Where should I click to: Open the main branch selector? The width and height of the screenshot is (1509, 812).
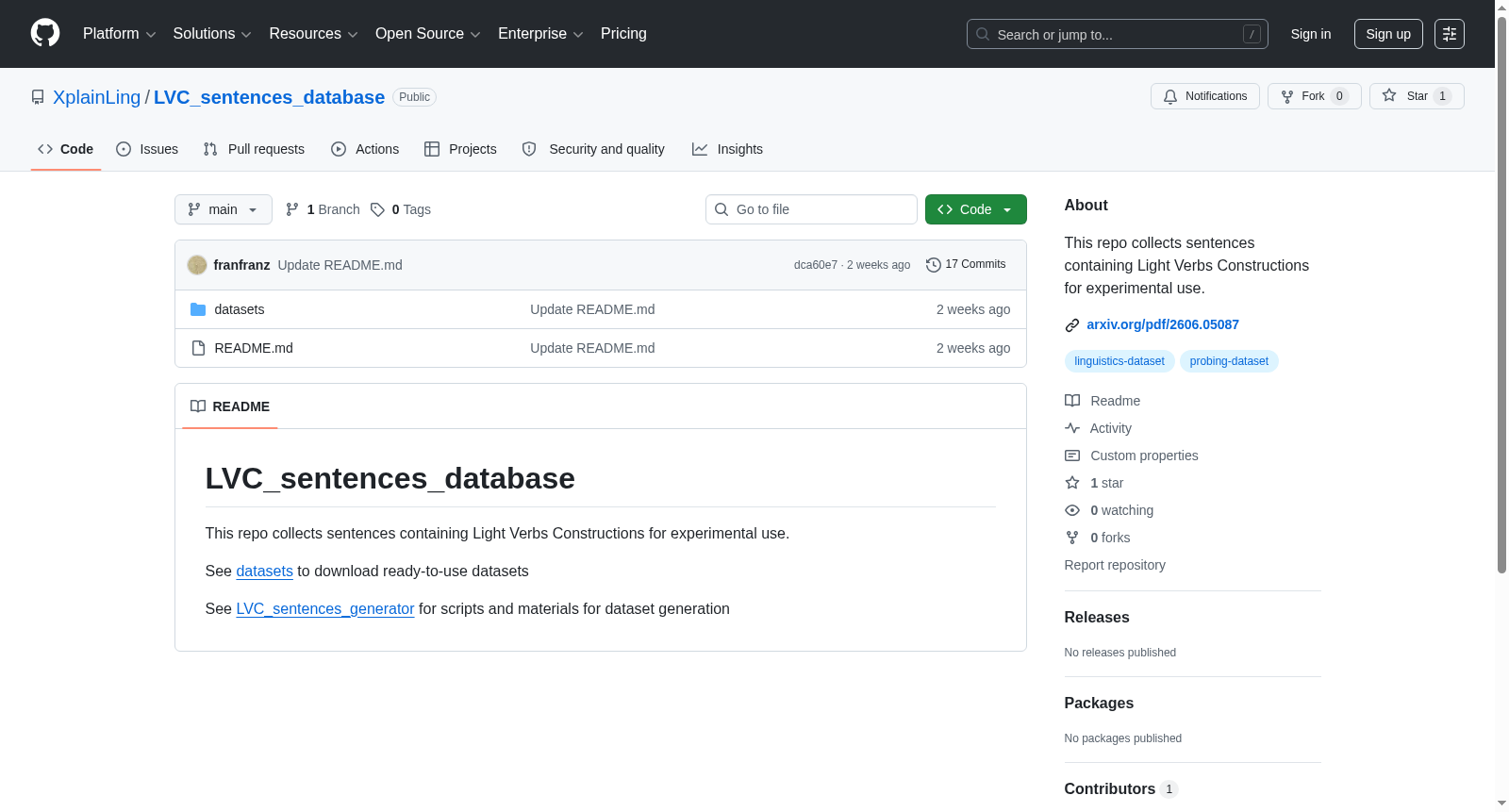(224, 209)
